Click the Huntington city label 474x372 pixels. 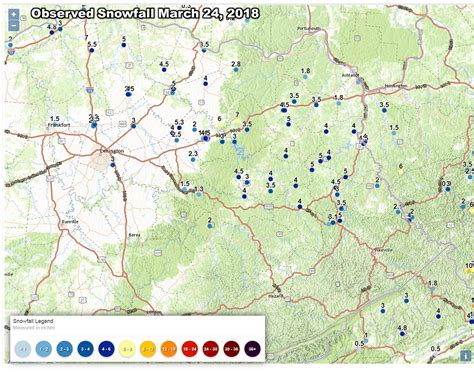pos(396,86)
